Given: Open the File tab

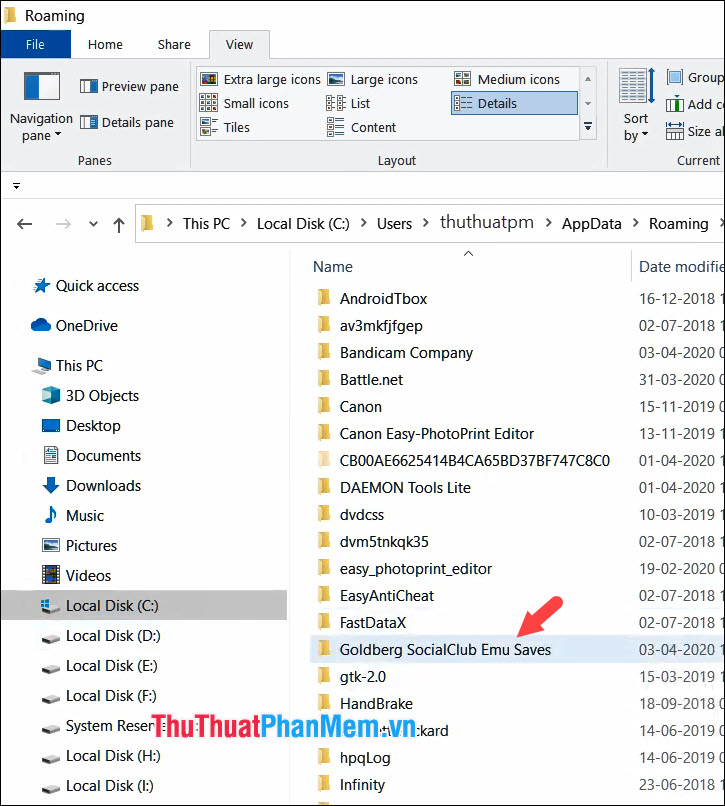Looking at the screenshot, I should pos(35,44).
